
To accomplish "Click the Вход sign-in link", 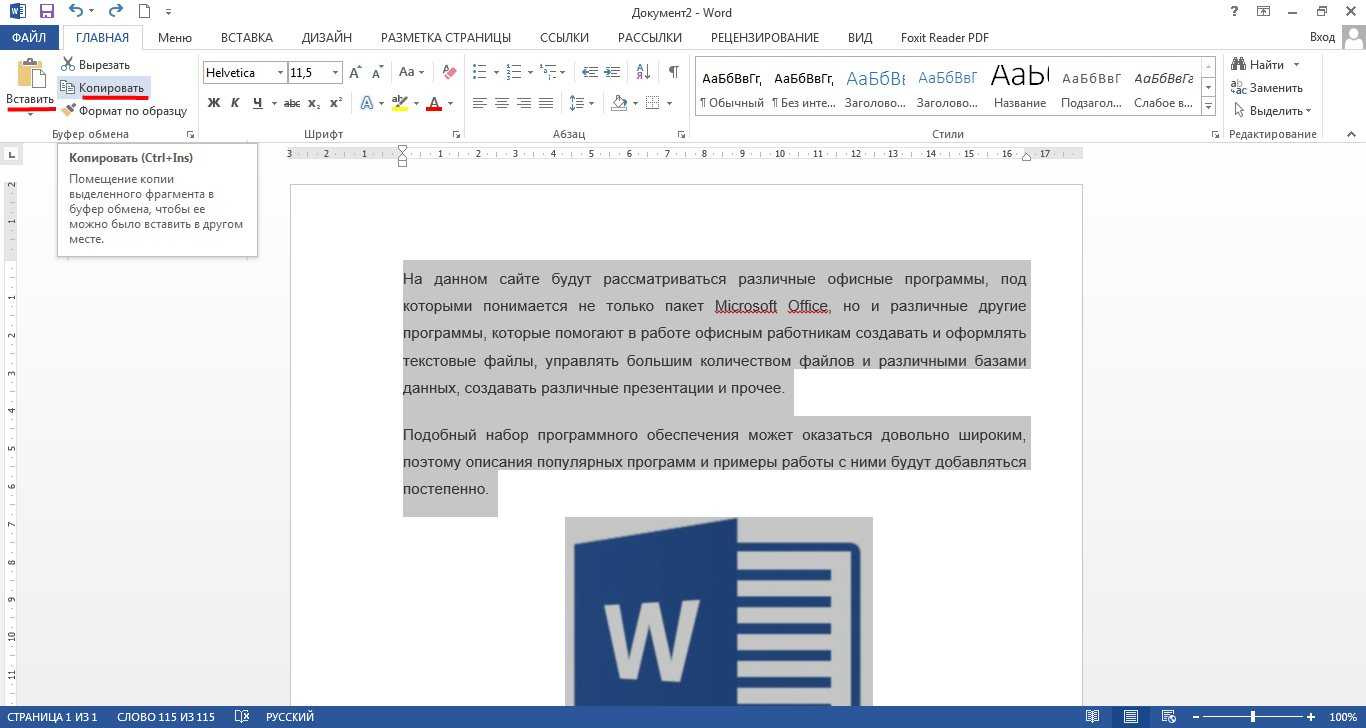I will 1322,38.
